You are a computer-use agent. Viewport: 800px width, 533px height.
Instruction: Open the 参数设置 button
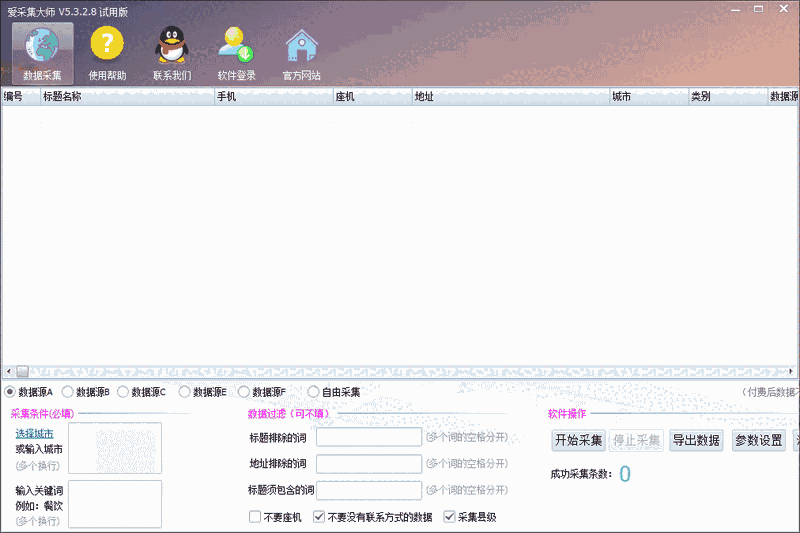(759, 440)
